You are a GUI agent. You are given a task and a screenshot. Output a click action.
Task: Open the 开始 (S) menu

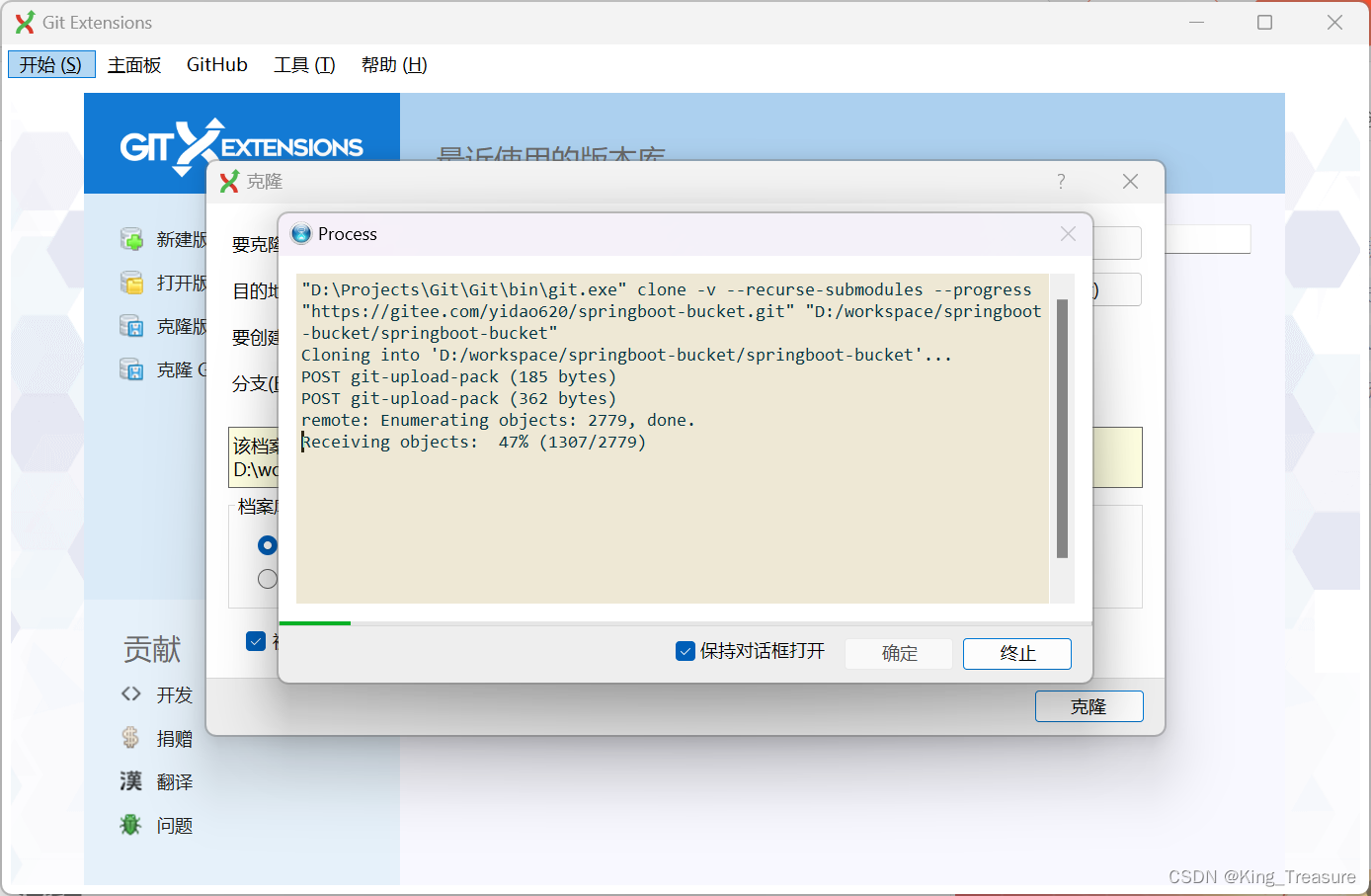[51, 64]
